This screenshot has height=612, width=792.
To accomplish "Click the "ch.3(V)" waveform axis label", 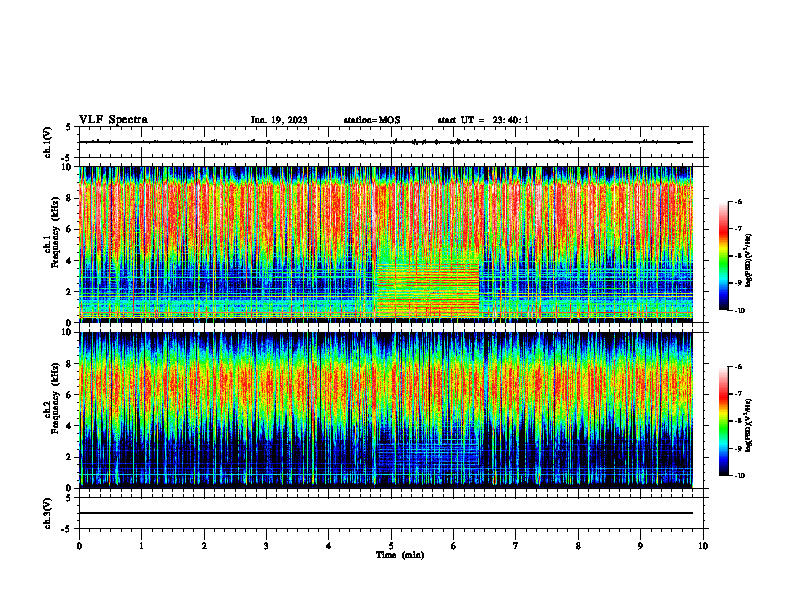I will coord(47,513).
